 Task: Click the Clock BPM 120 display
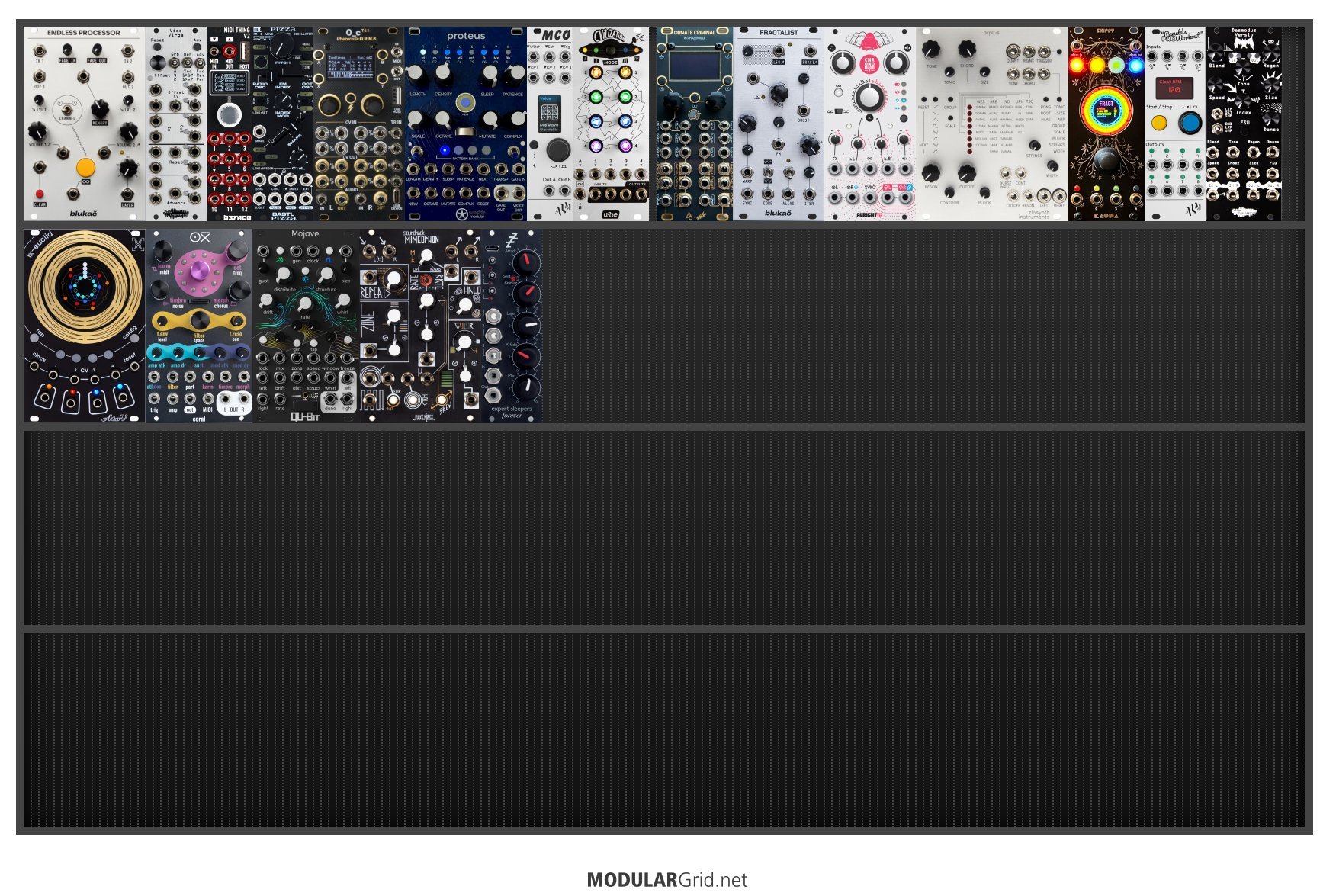pos(1174,87)
